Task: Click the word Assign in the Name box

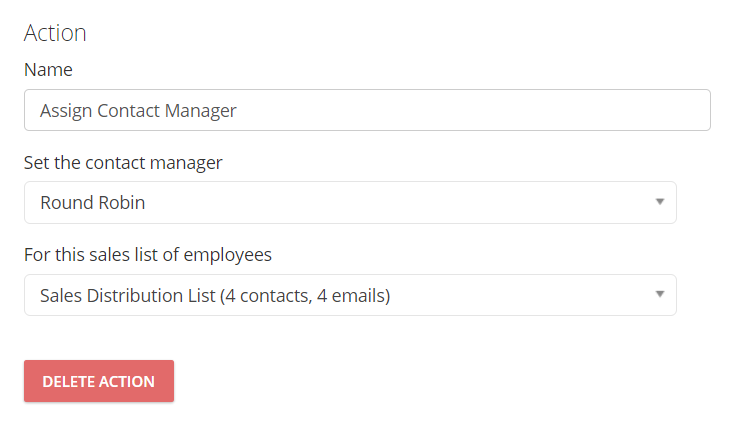Action: (x=66, y=112)
